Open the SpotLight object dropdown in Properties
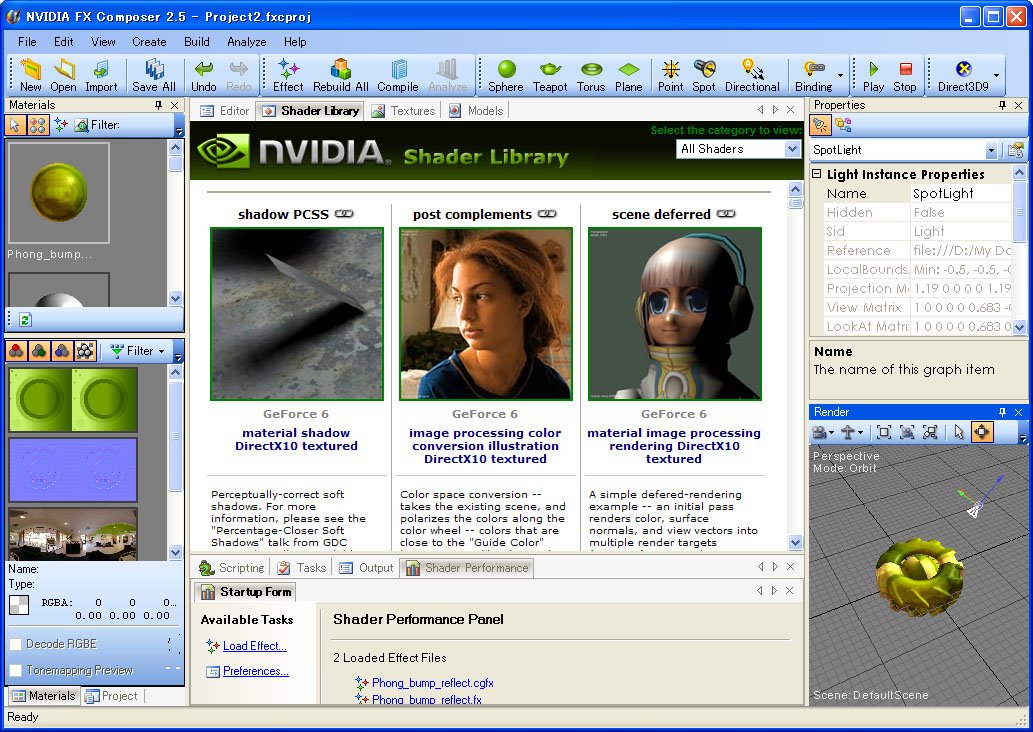 991,150
